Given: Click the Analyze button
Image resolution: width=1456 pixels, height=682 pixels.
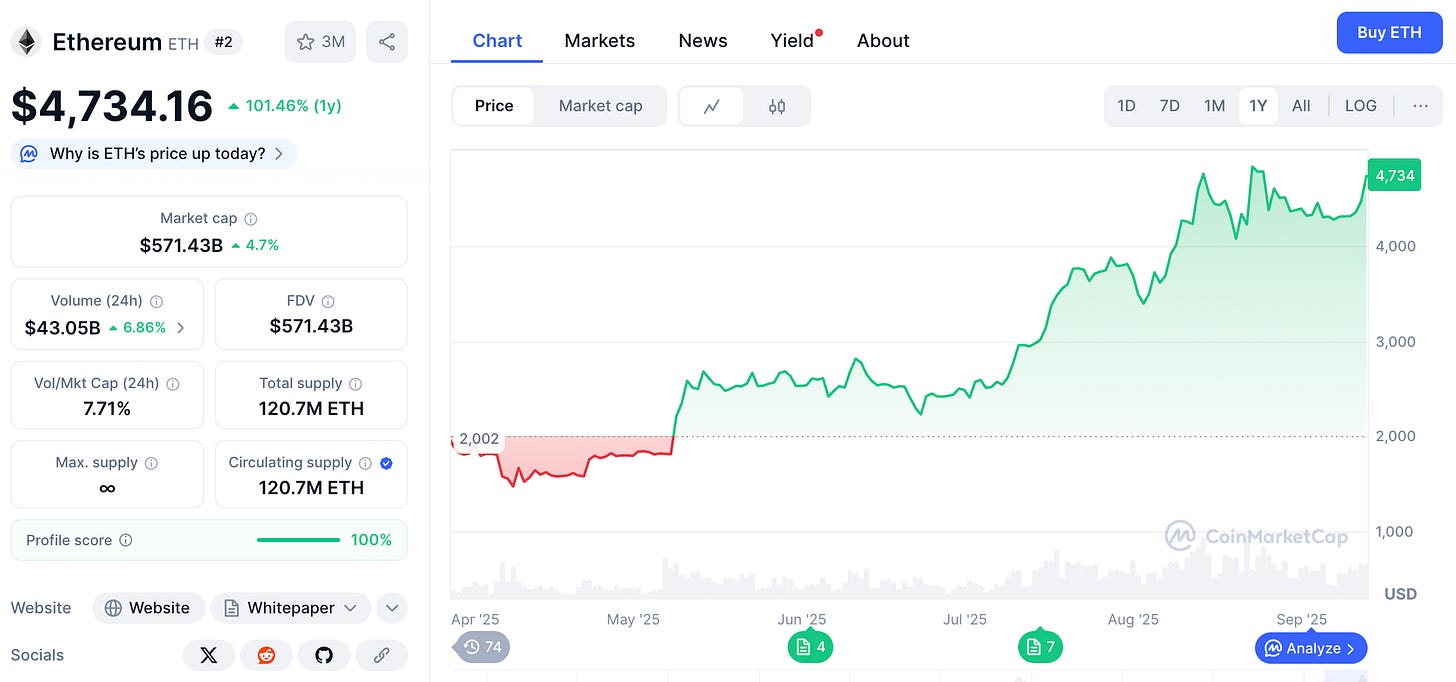Looking at the screenshot, I should coord(1311,648).
